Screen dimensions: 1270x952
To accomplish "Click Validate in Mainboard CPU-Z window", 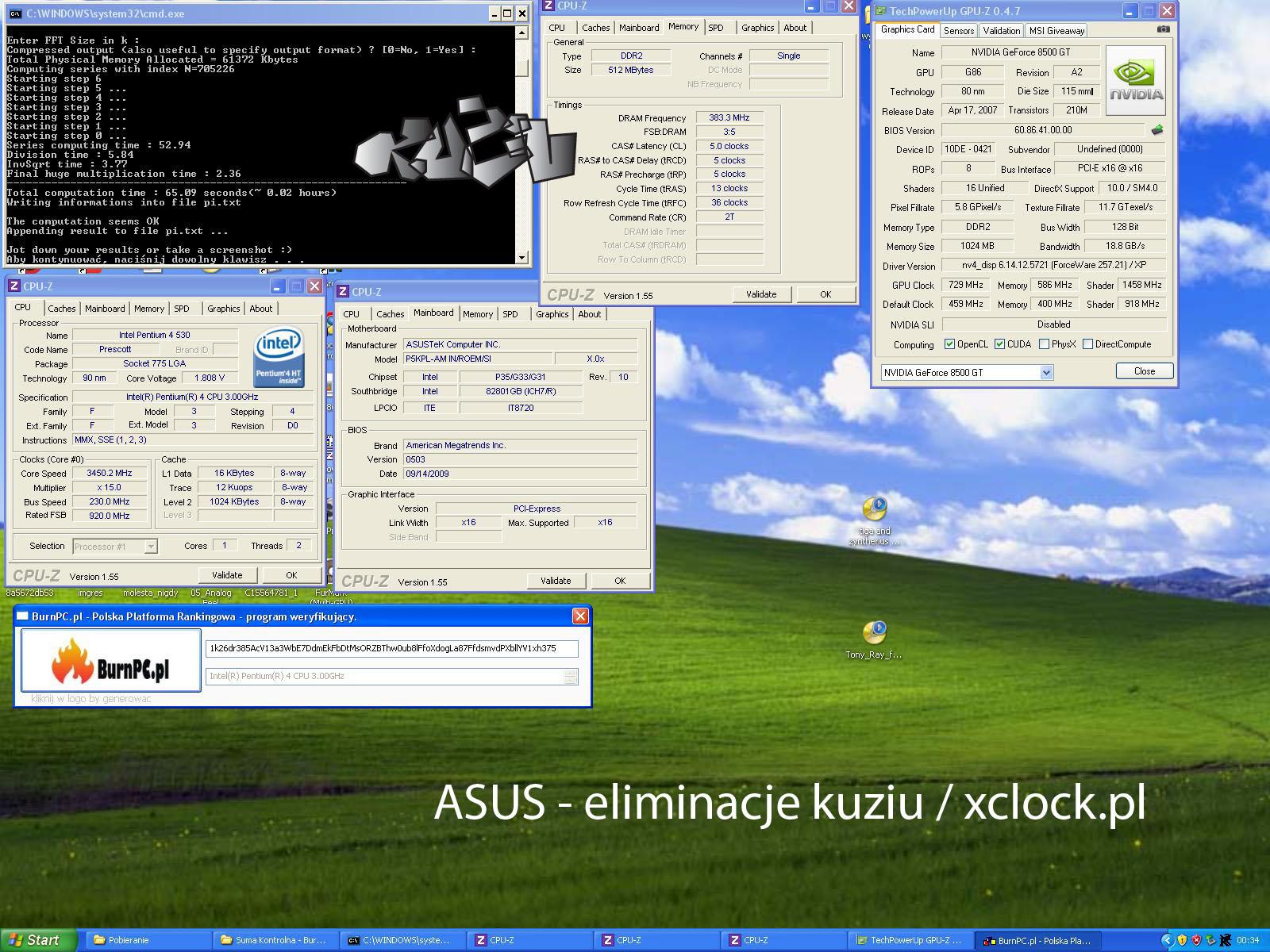I will click(556, 581).
